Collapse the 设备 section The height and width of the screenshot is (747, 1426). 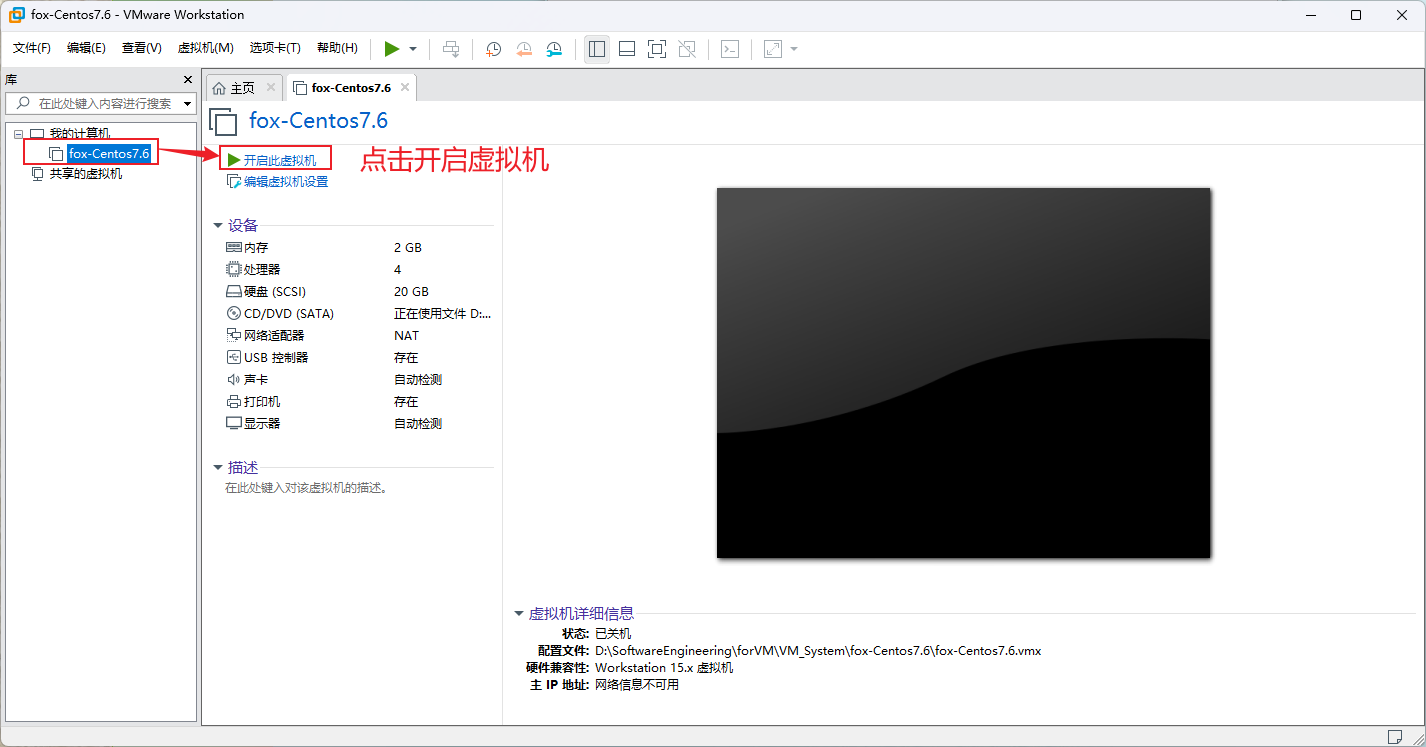[218, 226]
